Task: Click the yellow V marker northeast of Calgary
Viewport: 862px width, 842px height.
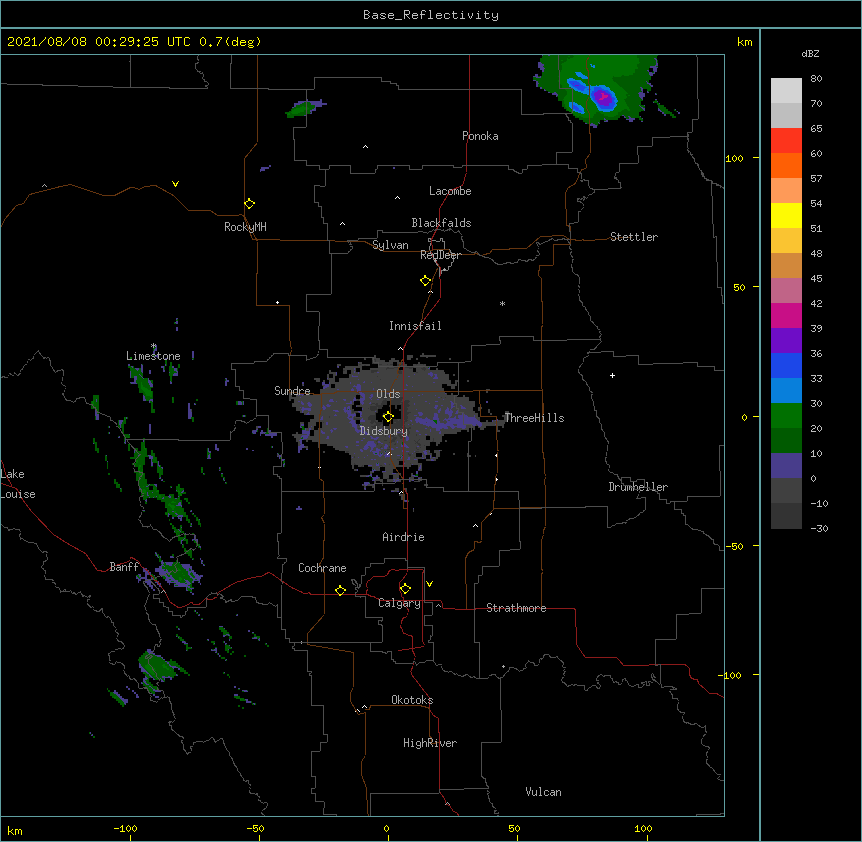Action: (x=429, y=584)
